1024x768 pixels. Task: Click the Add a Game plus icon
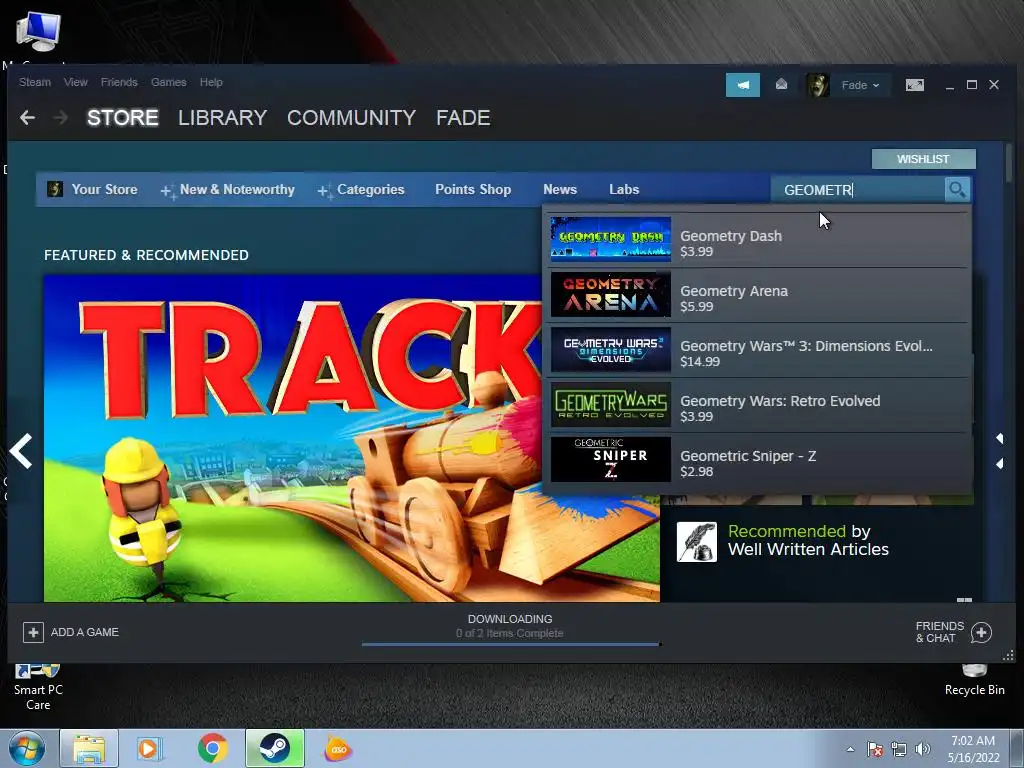pyautogui.click(x=33, y=632)
